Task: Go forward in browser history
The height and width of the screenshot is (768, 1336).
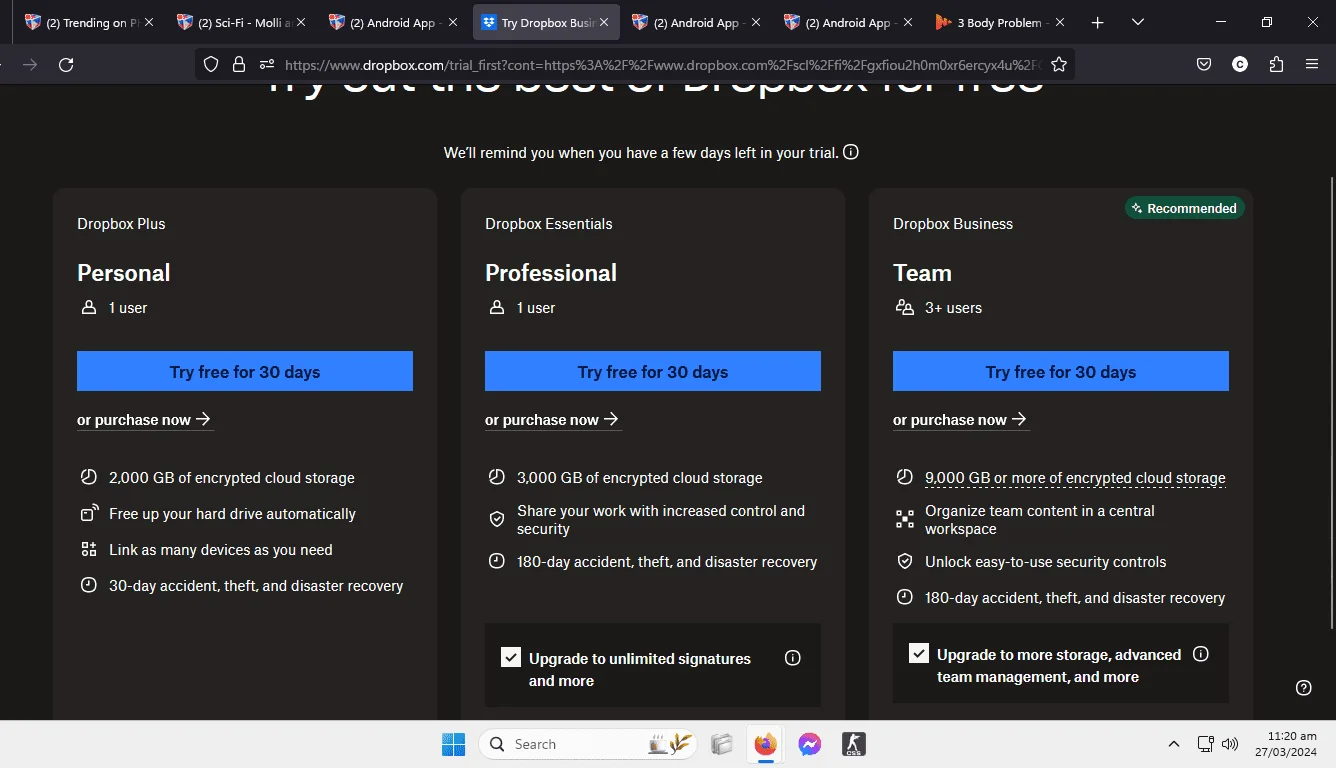Action: pyautogui.click(x=30, y=65)
